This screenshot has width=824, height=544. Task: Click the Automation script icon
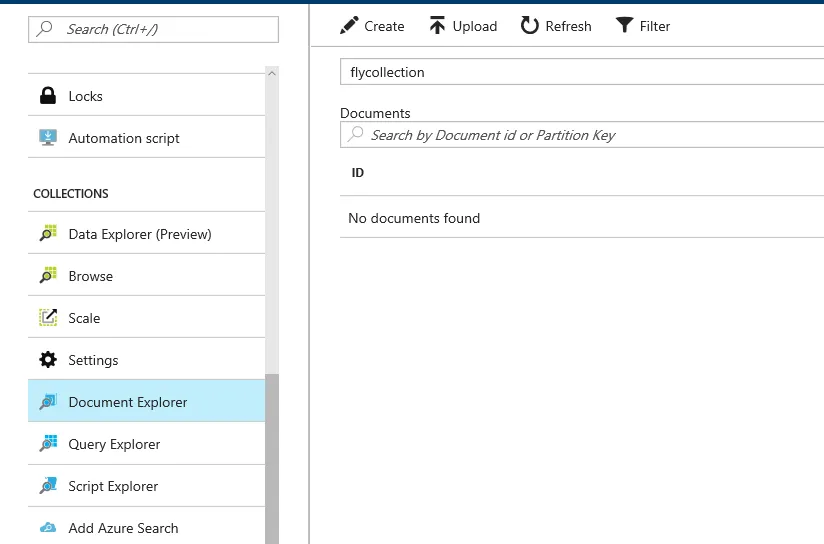(47, 138)
